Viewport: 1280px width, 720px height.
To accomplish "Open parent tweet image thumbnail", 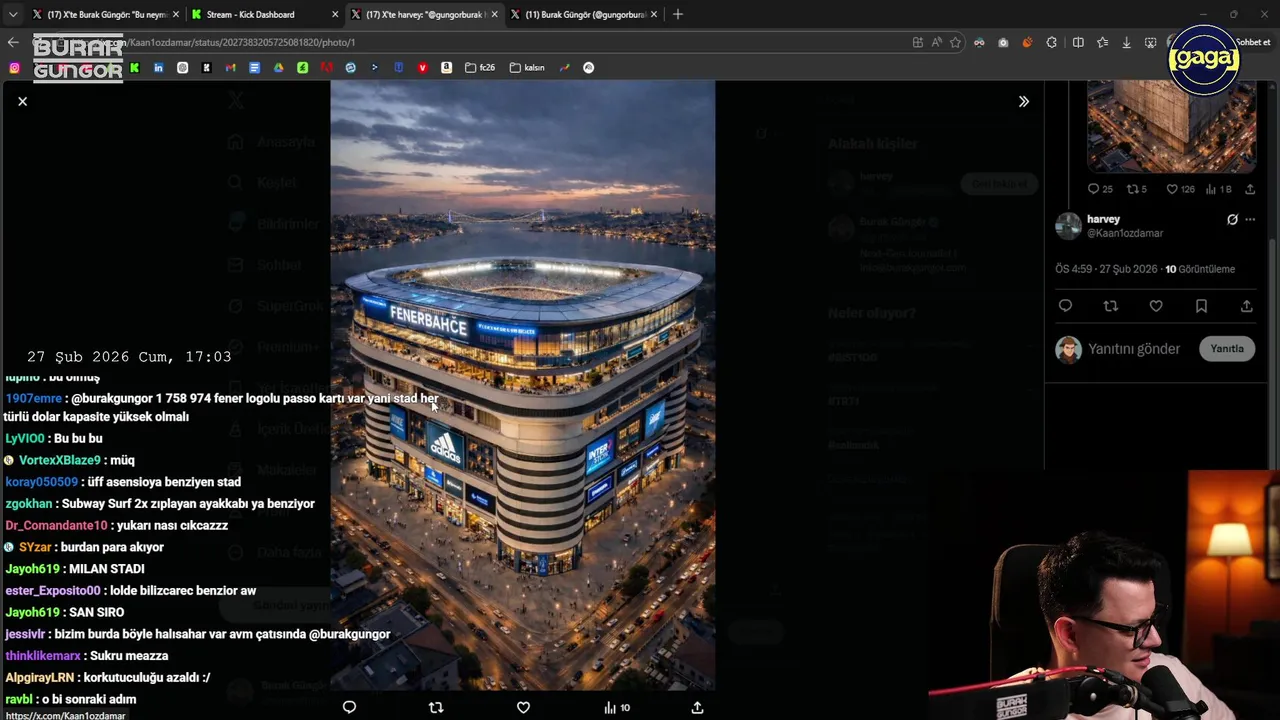I will (1171, 125).
